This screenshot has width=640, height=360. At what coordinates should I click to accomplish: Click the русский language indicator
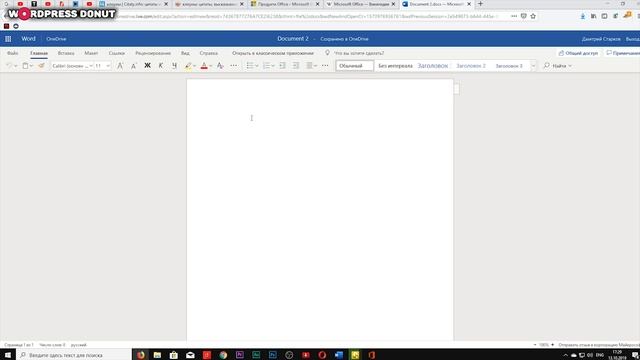(79, 345)
